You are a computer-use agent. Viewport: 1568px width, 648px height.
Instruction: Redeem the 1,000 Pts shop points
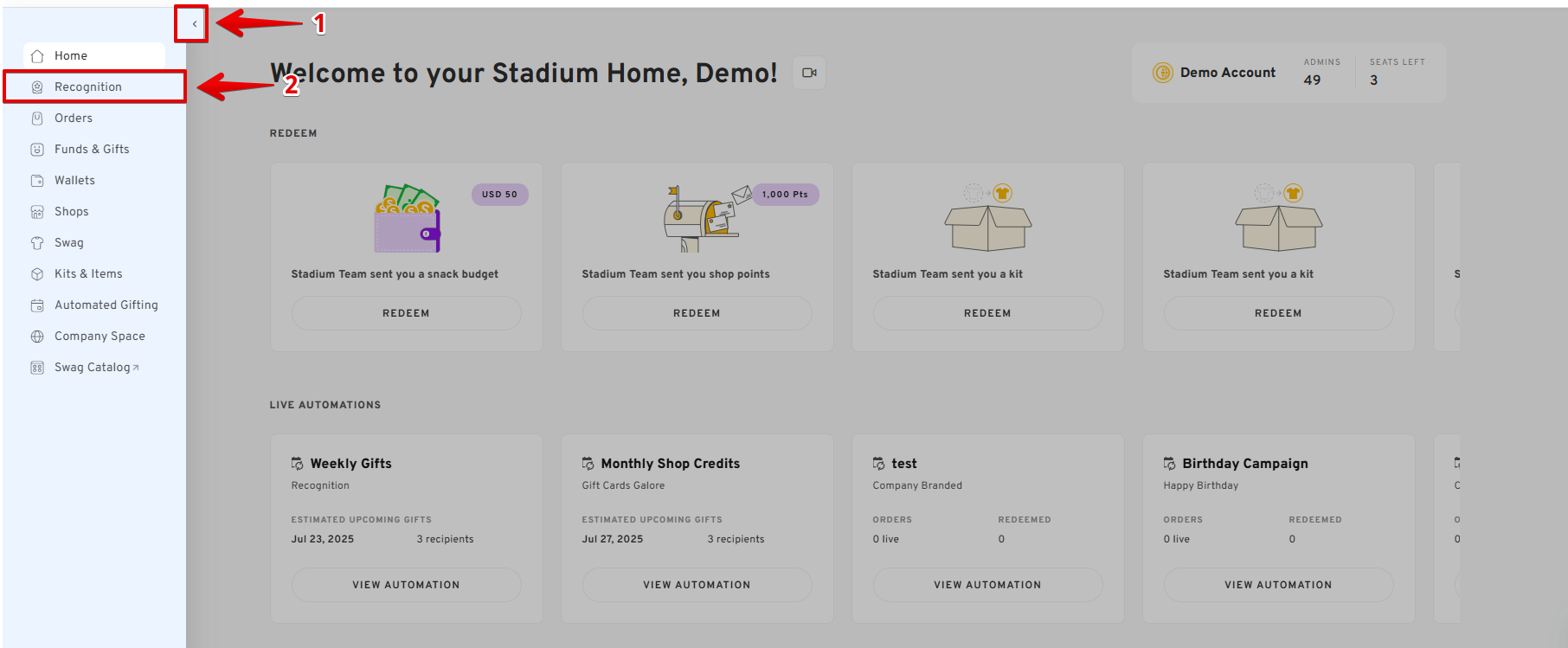(697, 313)
